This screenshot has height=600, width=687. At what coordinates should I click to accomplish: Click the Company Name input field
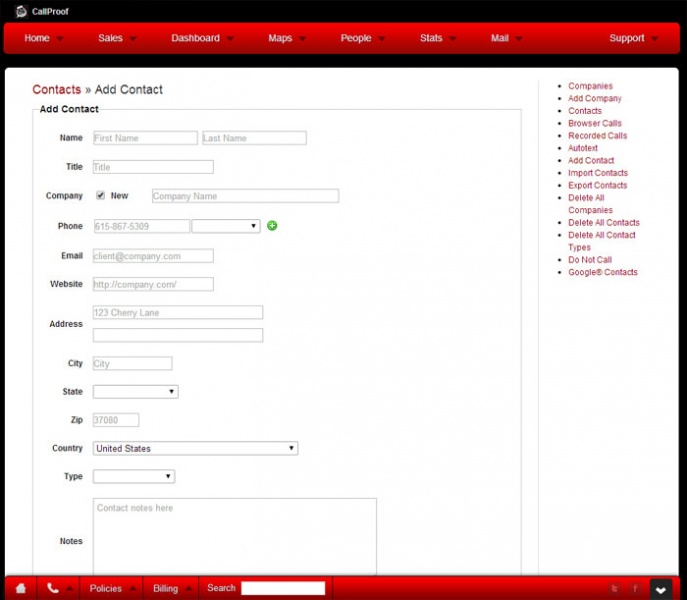pos(245,196)
